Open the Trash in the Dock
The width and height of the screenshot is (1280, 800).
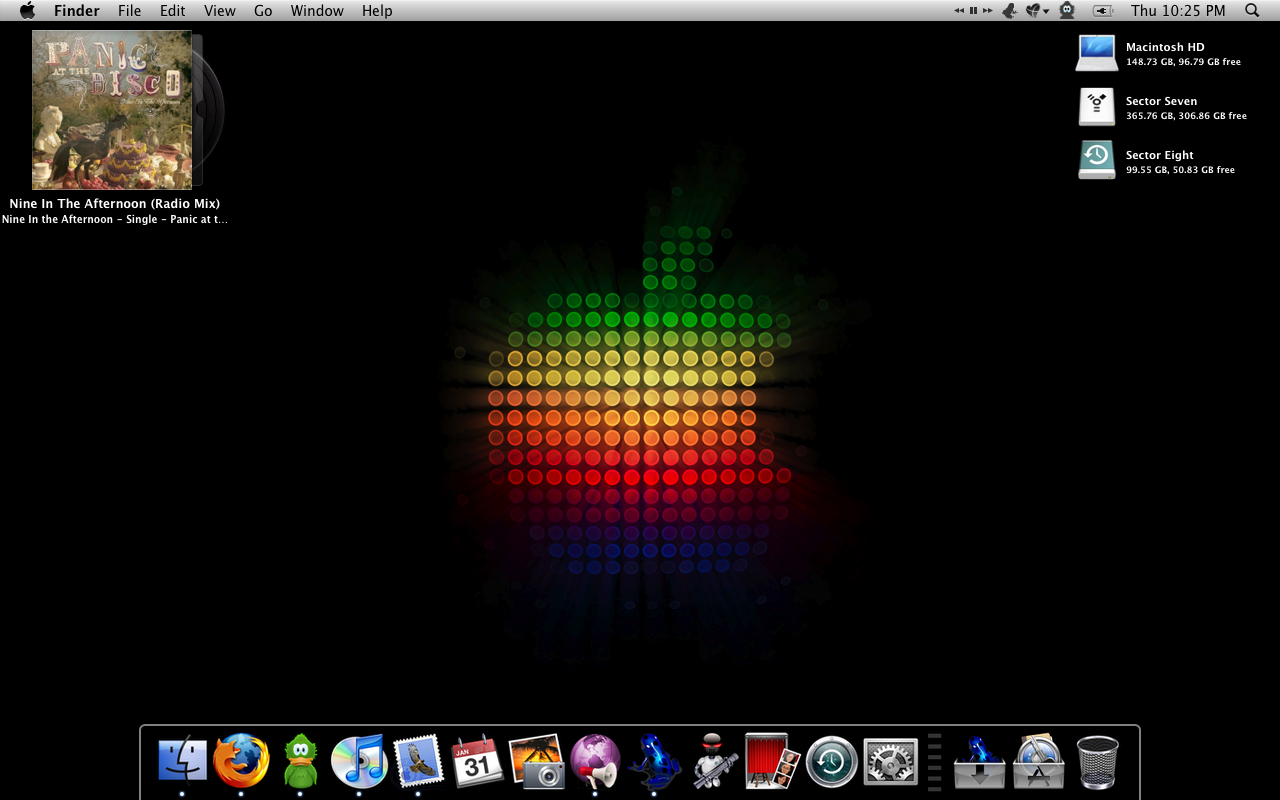pyautogui.click(x=1097, y=761)
